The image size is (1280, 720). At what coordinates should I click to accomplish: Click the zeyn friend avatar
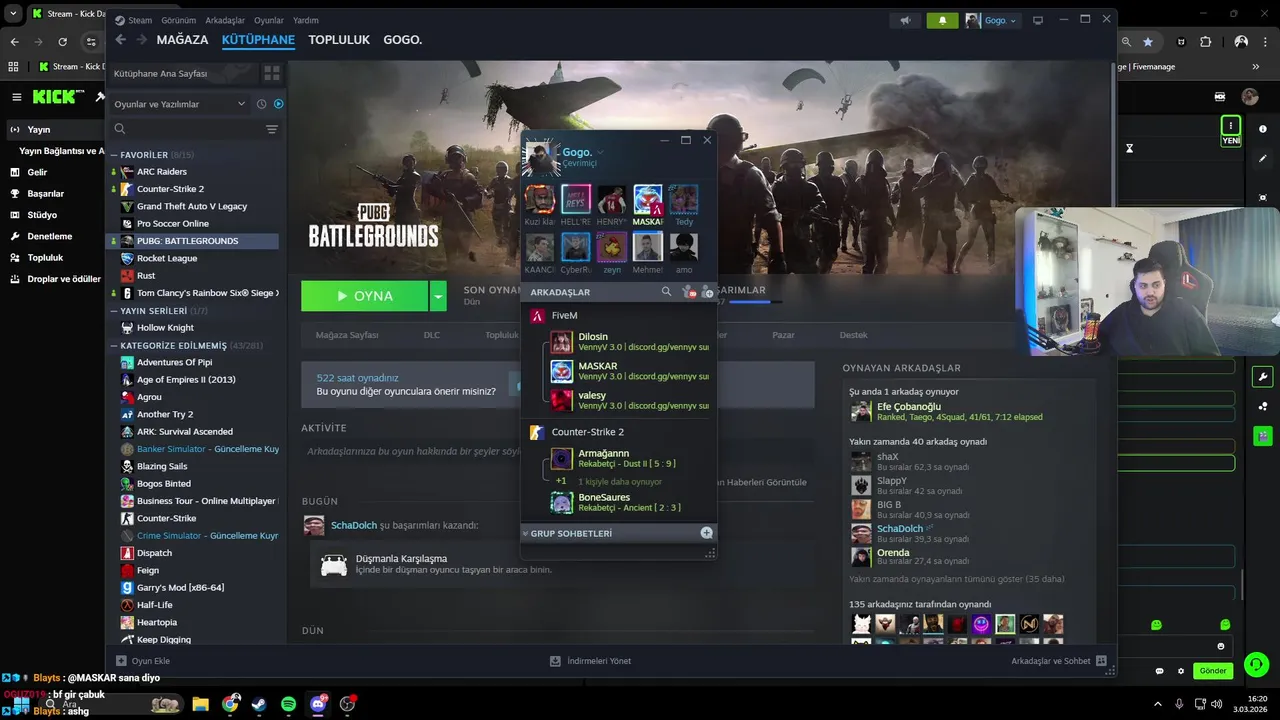click(611, 246)
